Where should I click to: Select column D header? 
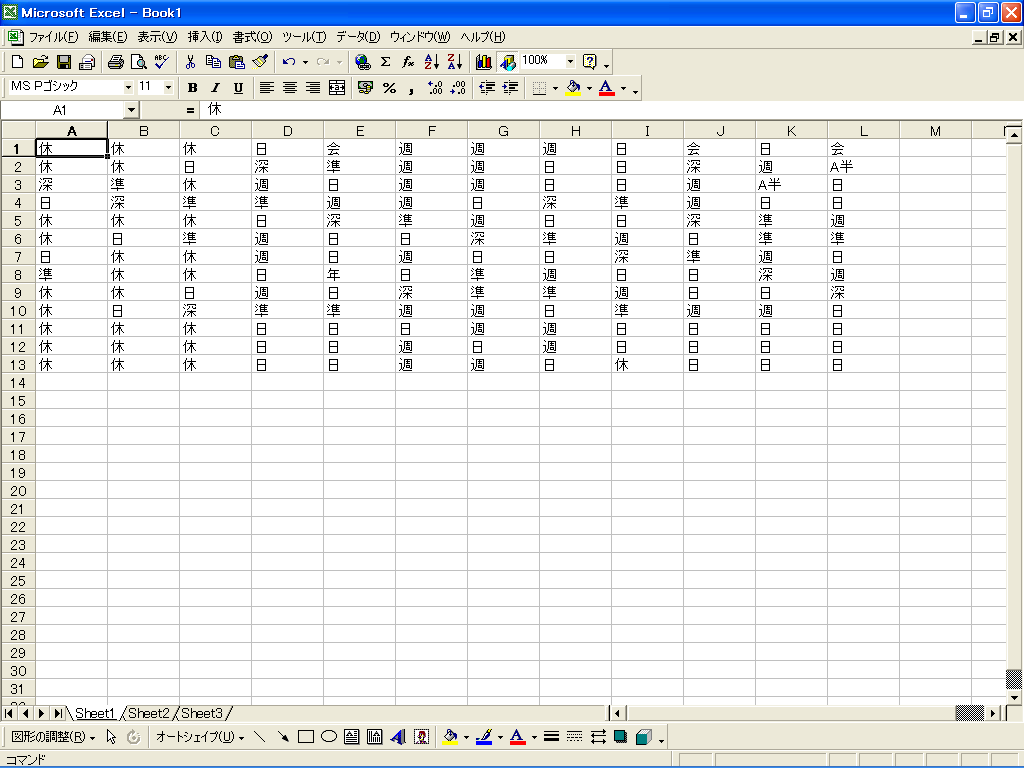click(x=288, y=131)
